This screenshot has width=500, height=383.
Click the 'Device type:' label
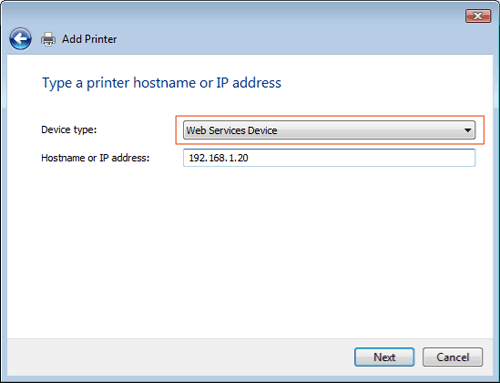point(69,130)
